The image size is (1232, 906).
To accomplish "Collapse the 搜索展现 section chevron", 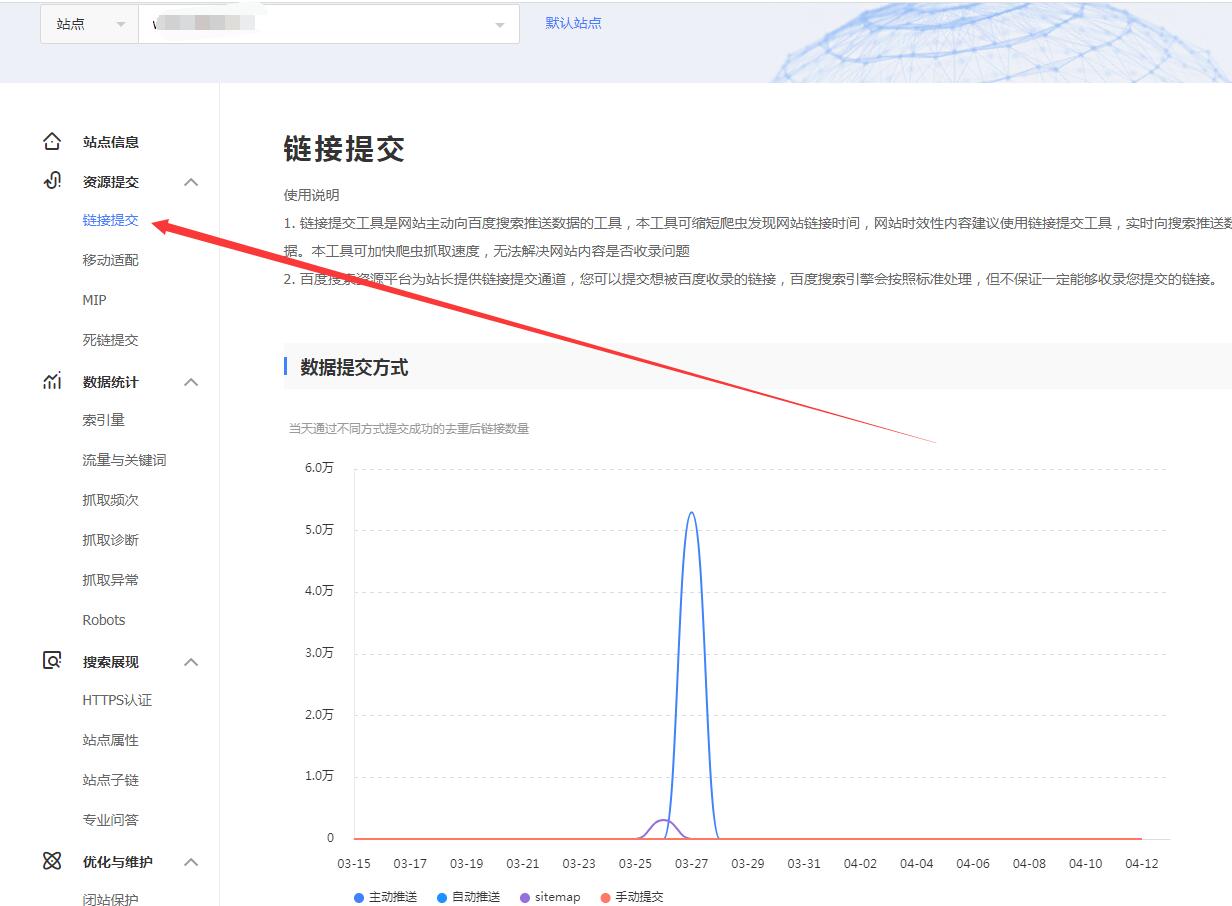I will (x=191, y=662).
